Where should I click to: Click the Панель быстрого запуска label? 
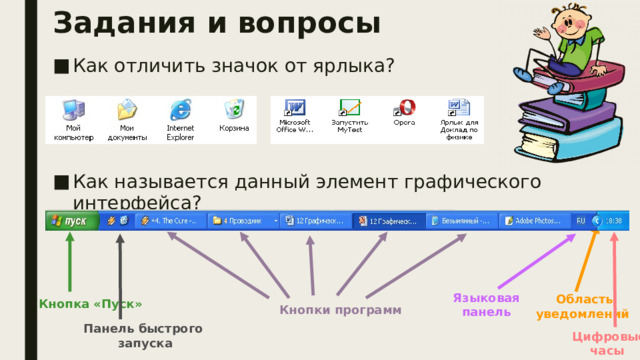[144, 336]
